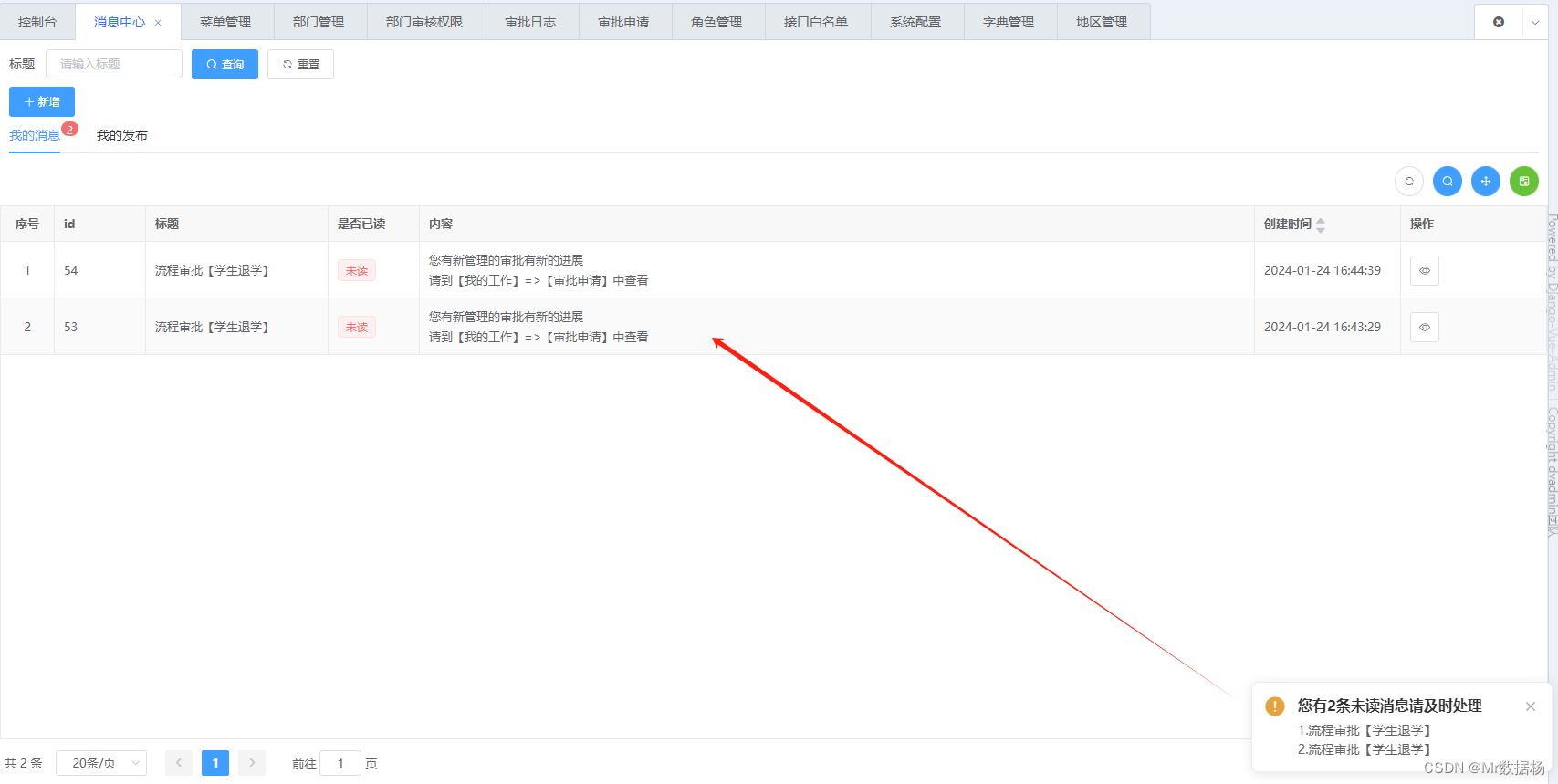This screenshot has height=784, width=1558.
Task: View the message with id 53 via its eye icon
Action: 1425,327
